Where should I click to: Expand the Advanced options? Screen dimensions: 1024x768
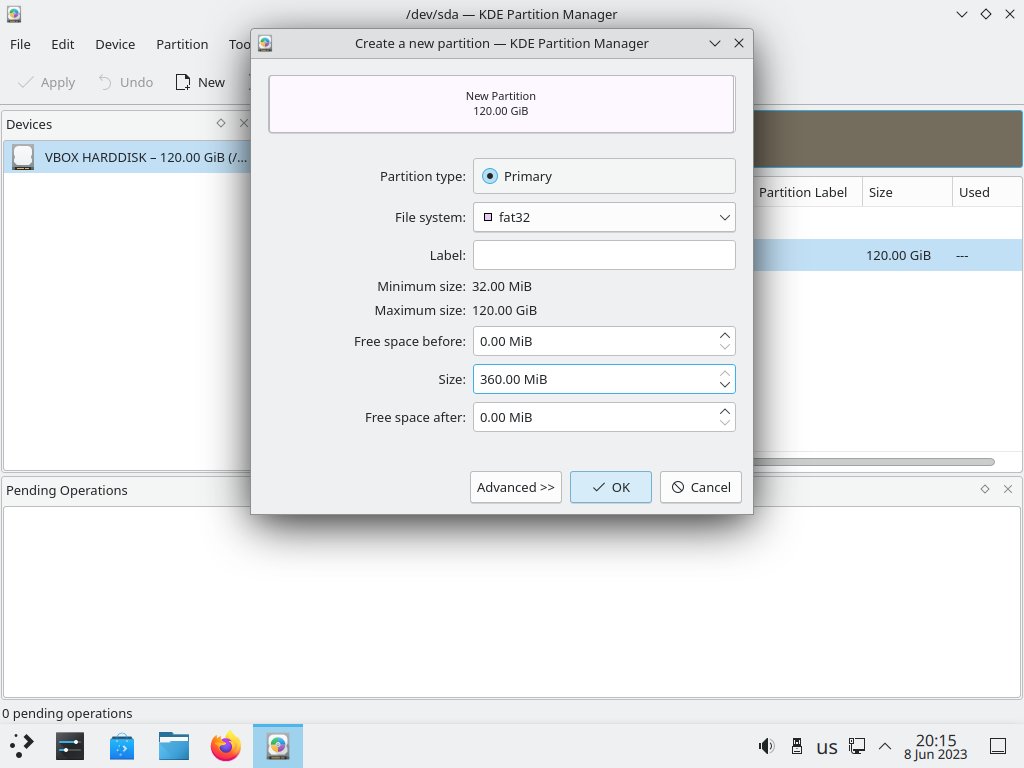click(x=515, y=487)
